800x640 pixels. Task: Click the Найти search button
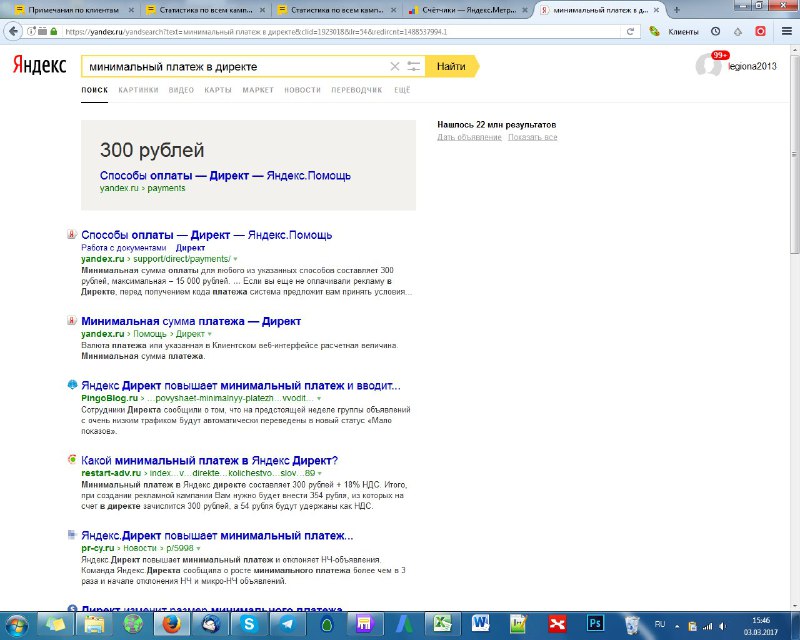pyautogui.click(x=452, y=66)
